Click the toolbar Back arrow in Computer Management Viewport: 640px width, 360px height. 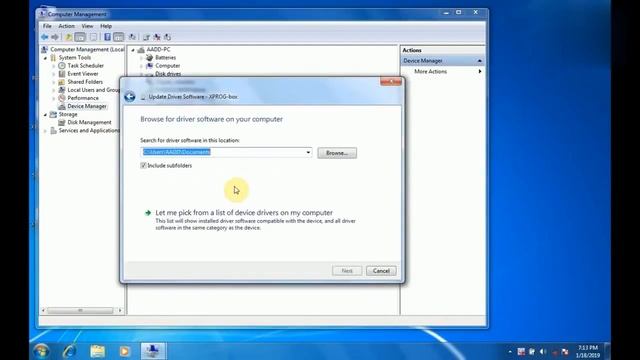[x=44, y=37]
